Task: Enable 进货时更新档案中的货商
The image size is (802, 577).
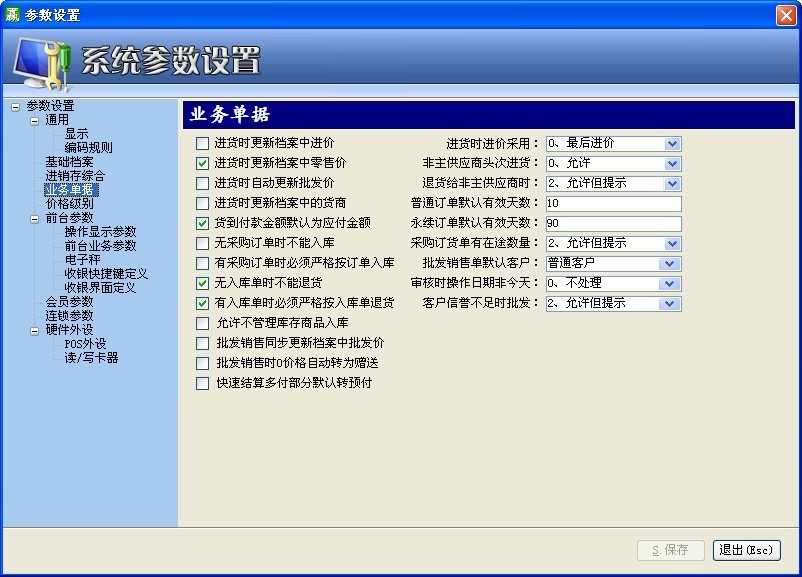Action: (203, 203)
